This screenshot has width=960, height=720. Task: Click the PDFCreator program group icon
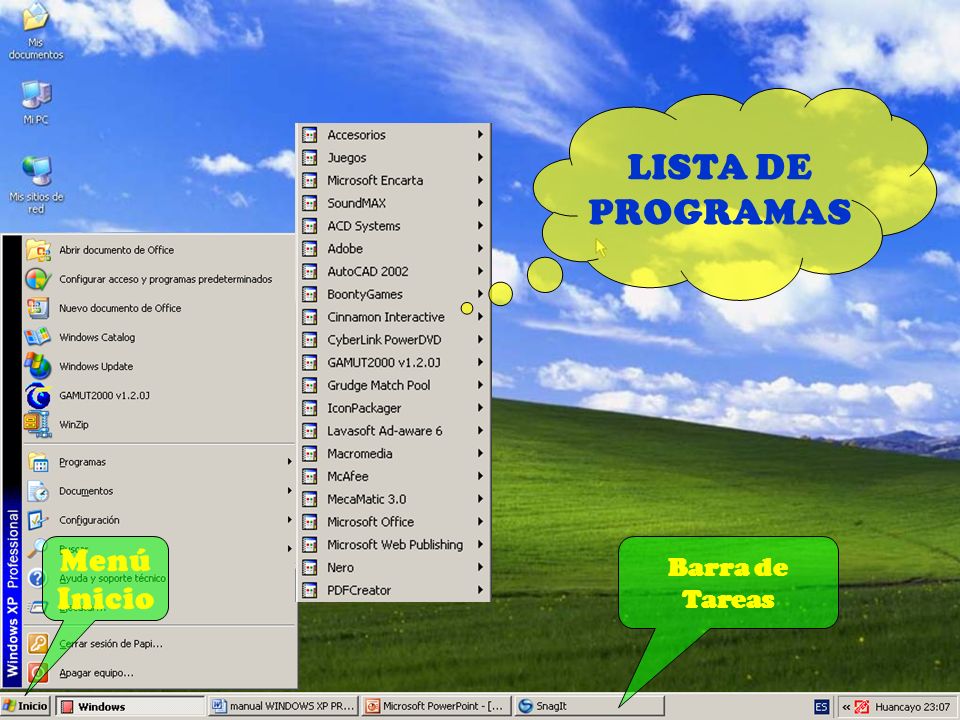310,590
